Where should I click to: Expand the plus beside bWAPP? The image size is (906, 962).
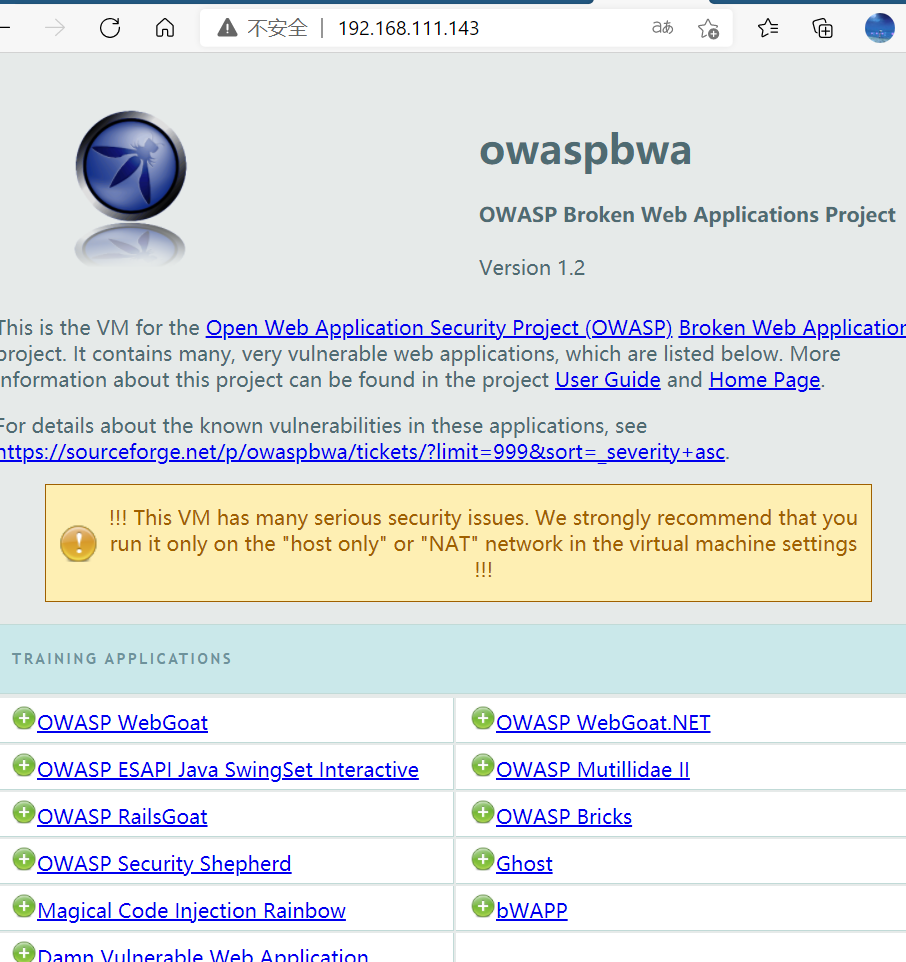tap(483, 907)
